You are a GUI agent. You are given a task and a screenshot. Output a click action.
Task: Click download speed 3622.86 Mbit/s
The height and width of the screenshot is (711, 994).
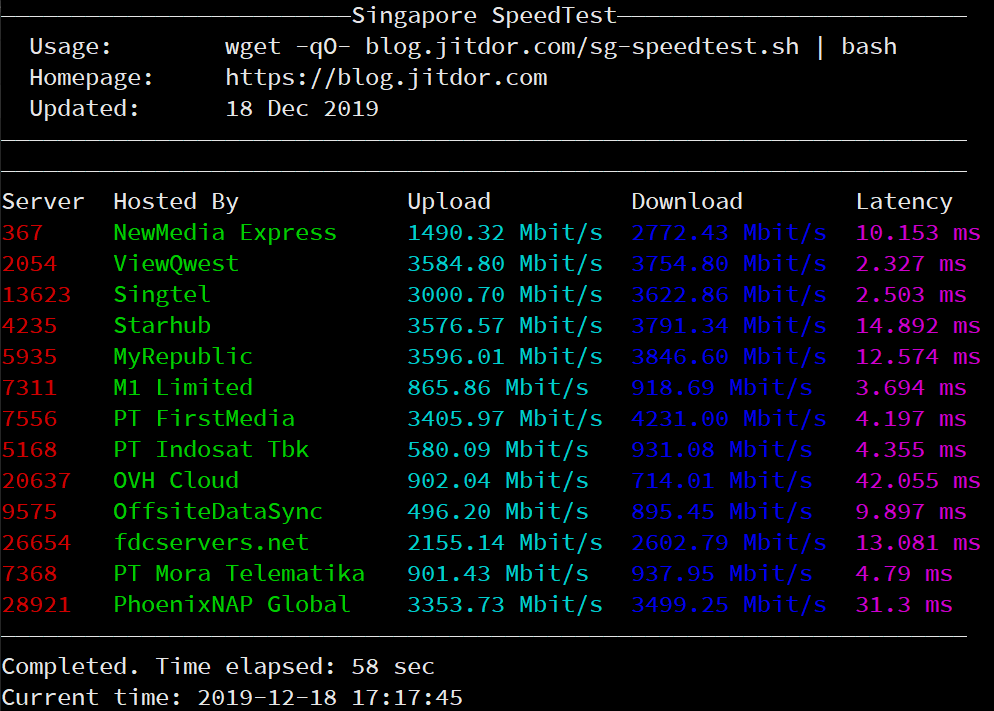click(x=729, y=295)
